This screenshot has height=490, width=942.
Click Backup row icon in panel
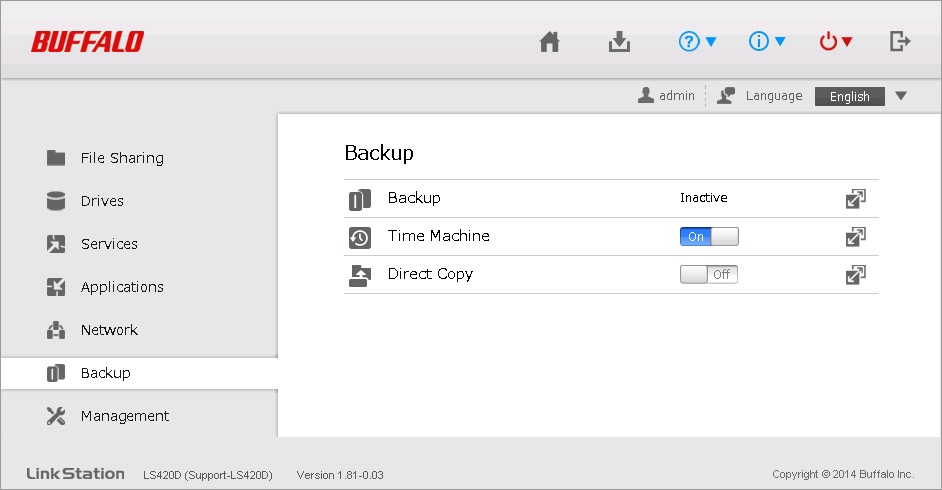360,199
